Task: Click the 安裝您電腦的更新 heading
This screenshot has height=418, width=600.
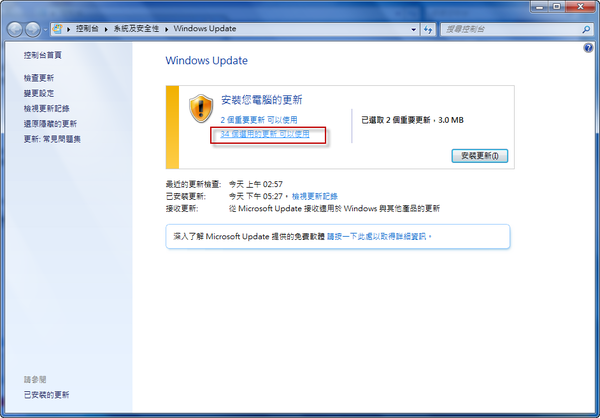Action: click(262, 100)
